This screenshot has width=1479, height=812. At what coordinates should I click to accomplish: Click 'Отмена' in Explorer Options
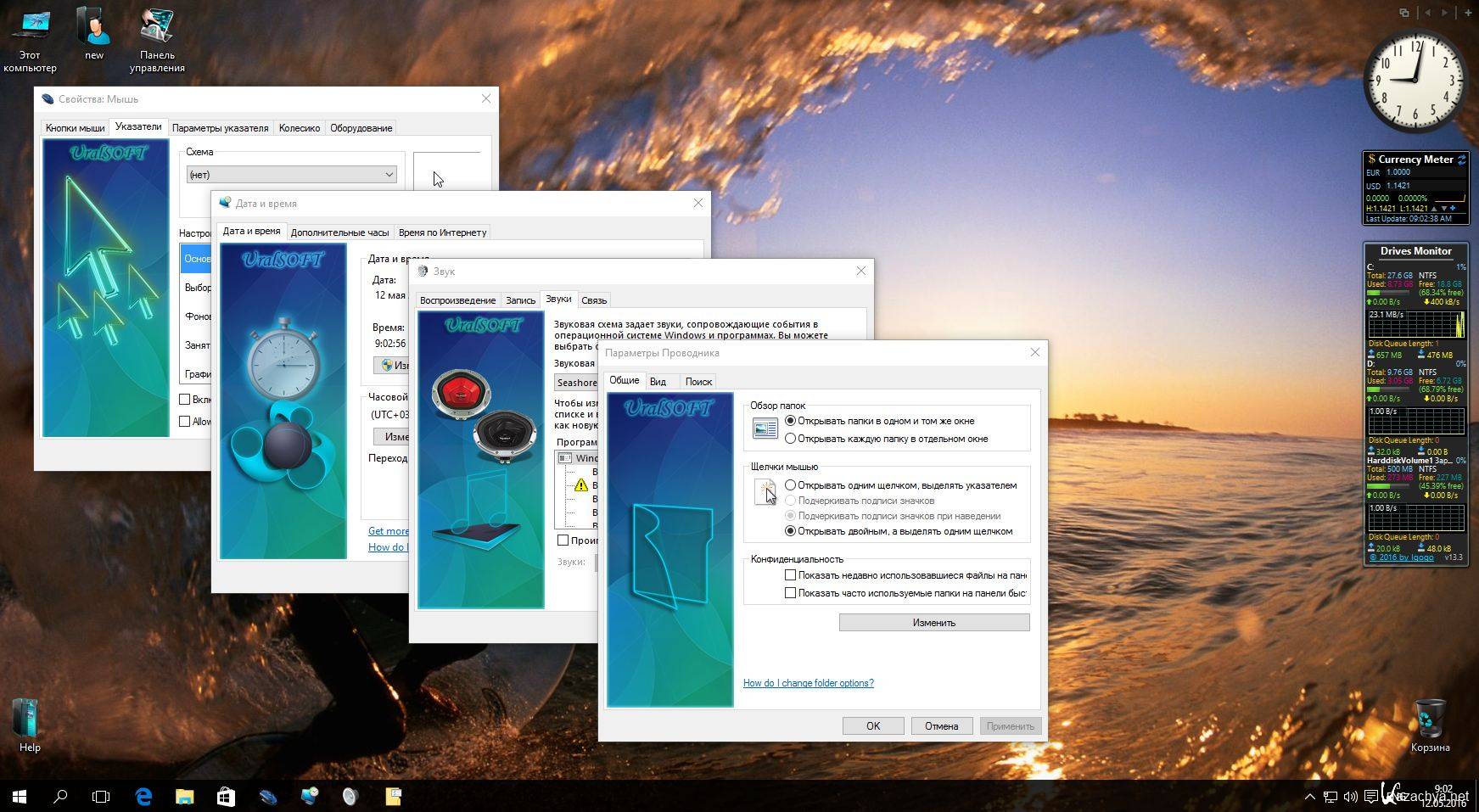pyautogui.click(x=942, y=726)
